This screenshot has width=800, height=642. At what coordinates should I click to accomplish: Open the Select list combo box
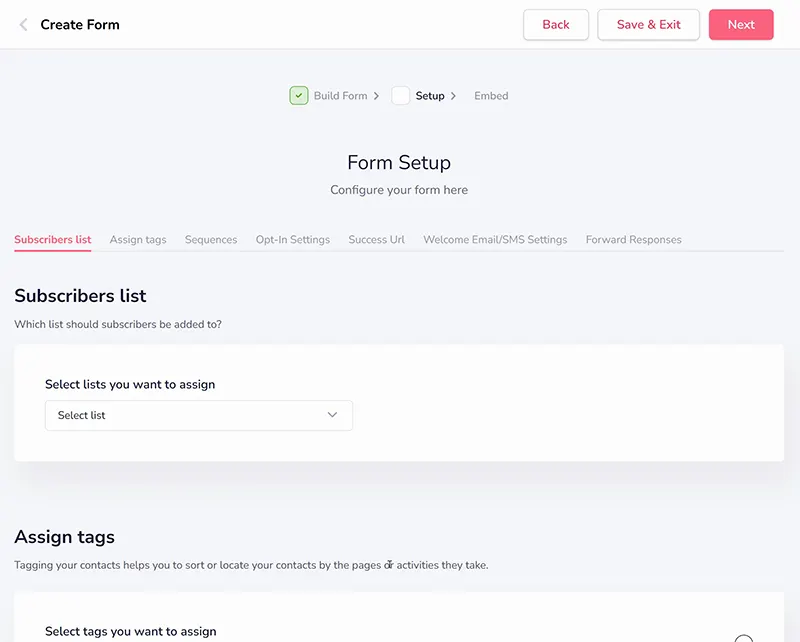click(x=198, y=415)
